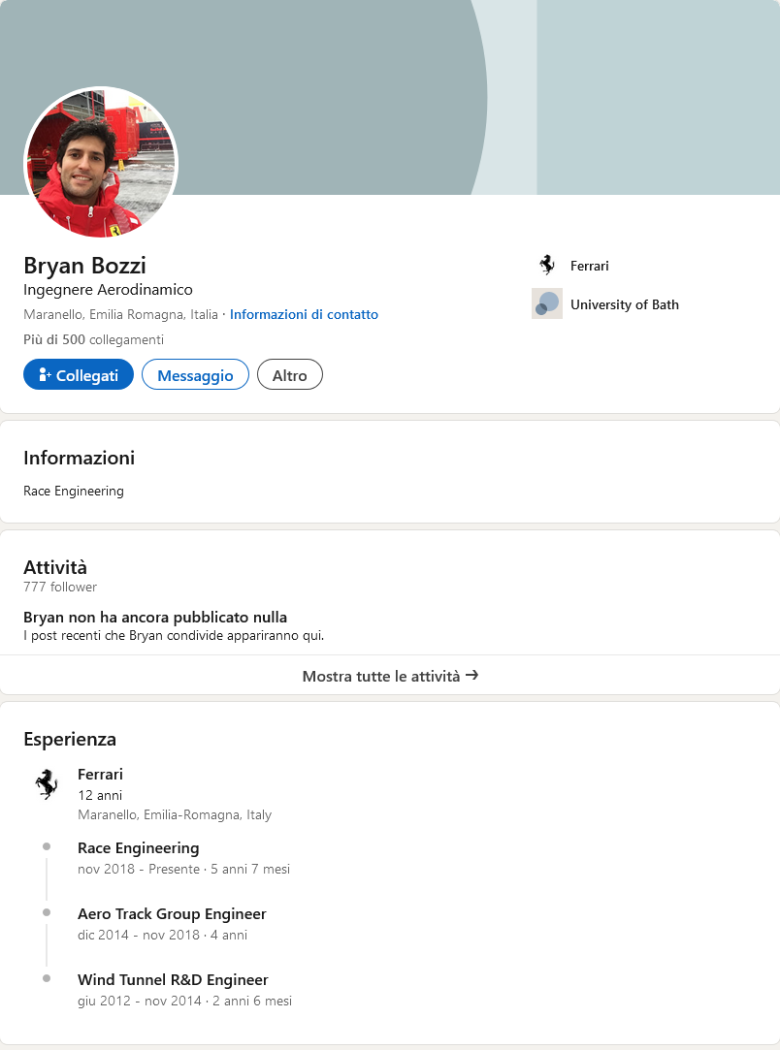Click giu 2012 - nov 2014 date range
Image resolution: width=780 pixels, height=1050 pixels.
point(139,1000)
